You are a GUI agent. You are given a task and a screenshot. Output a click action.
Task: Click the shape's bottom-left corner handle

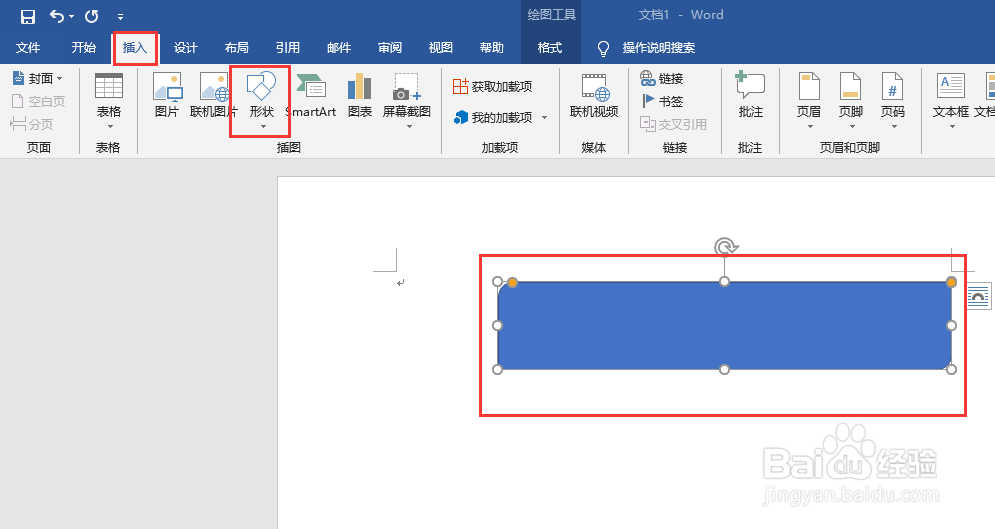pos(498,369)
